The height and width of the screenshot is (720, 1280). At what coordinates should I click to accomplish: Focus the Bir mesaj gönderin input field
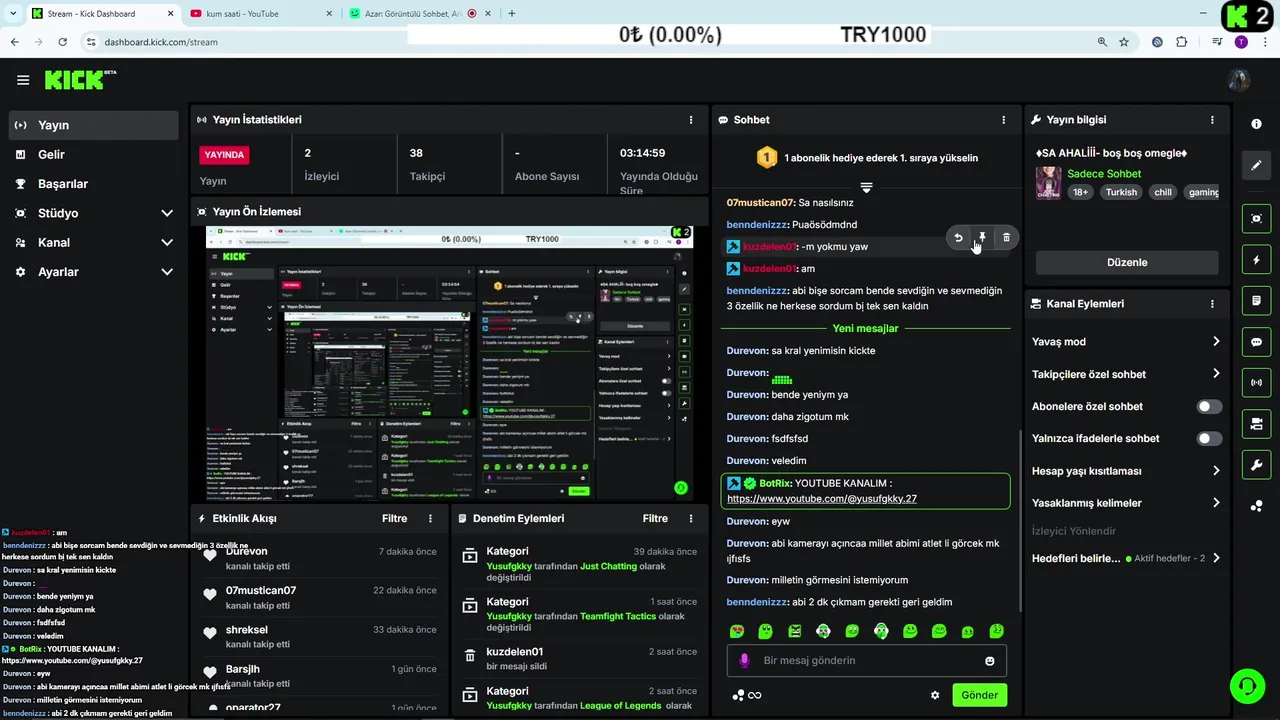[x=866, y=661]
